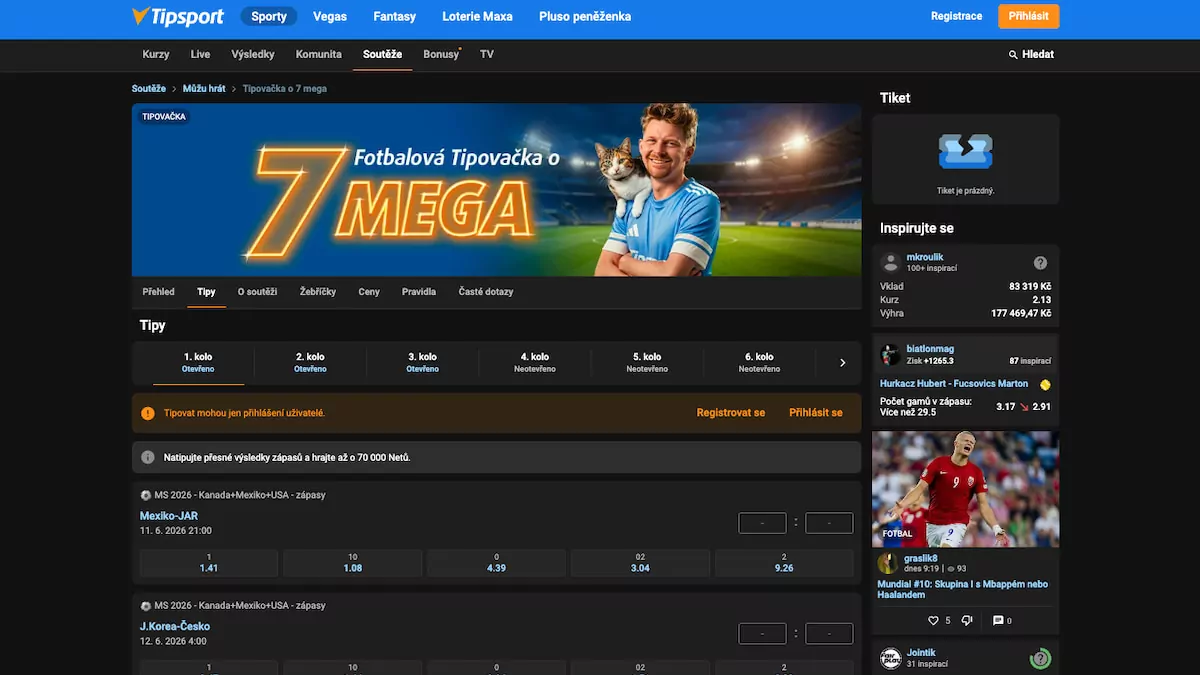Open biatlonmag's avatar
The width and height of the screenshot is (1200, 675).
890,355
